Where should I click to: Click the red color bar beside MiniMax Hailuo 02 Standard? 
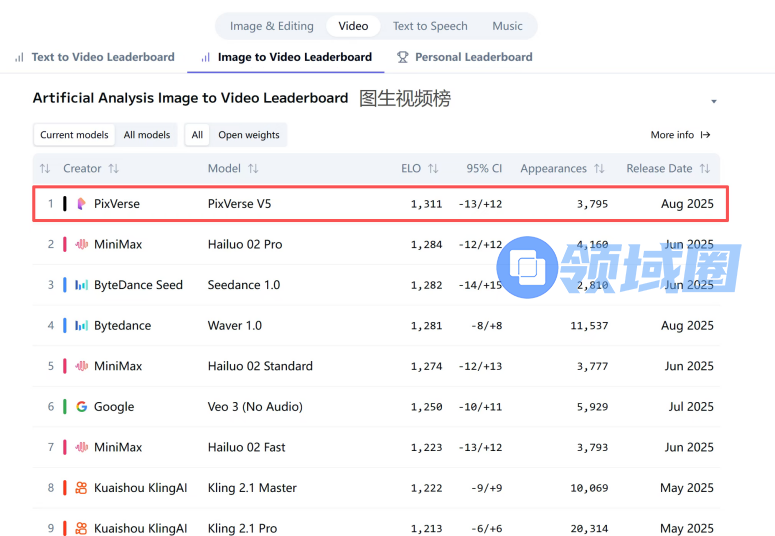66,366
